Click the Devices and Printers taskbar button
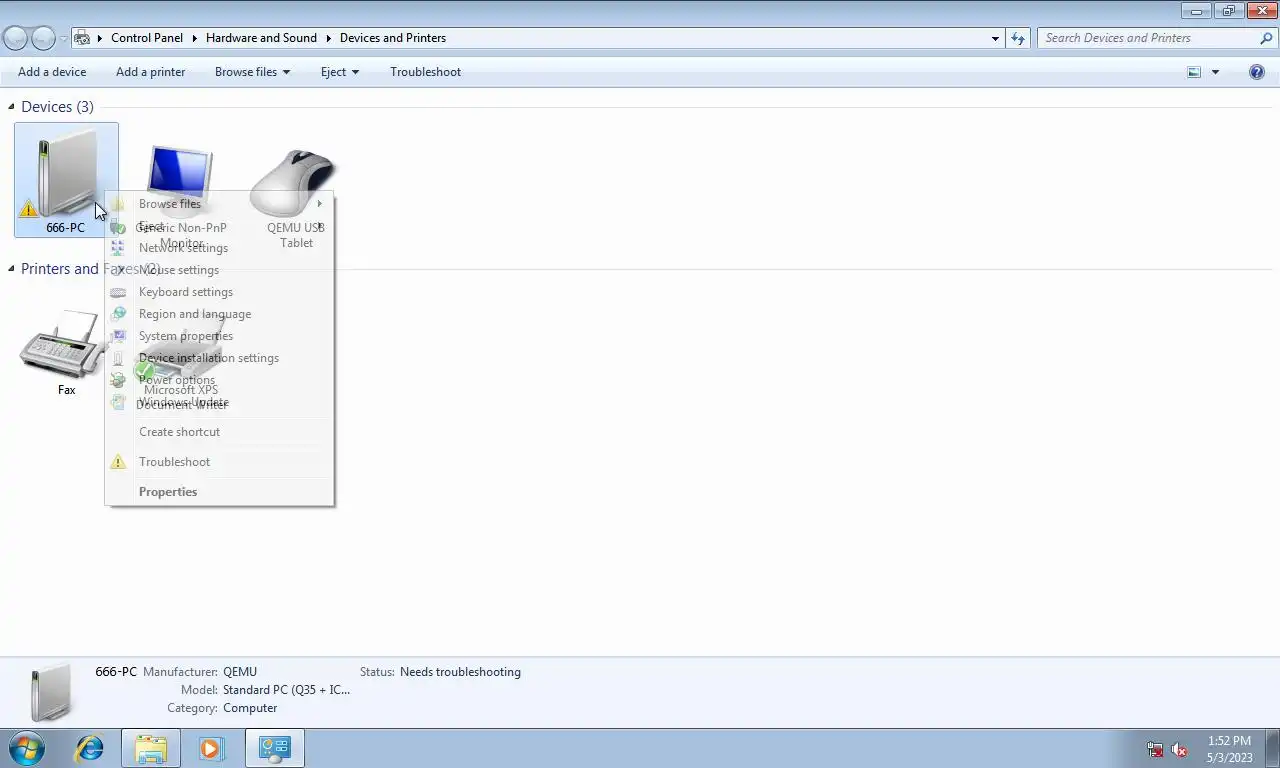1280x768 pixels. (274, 748)
